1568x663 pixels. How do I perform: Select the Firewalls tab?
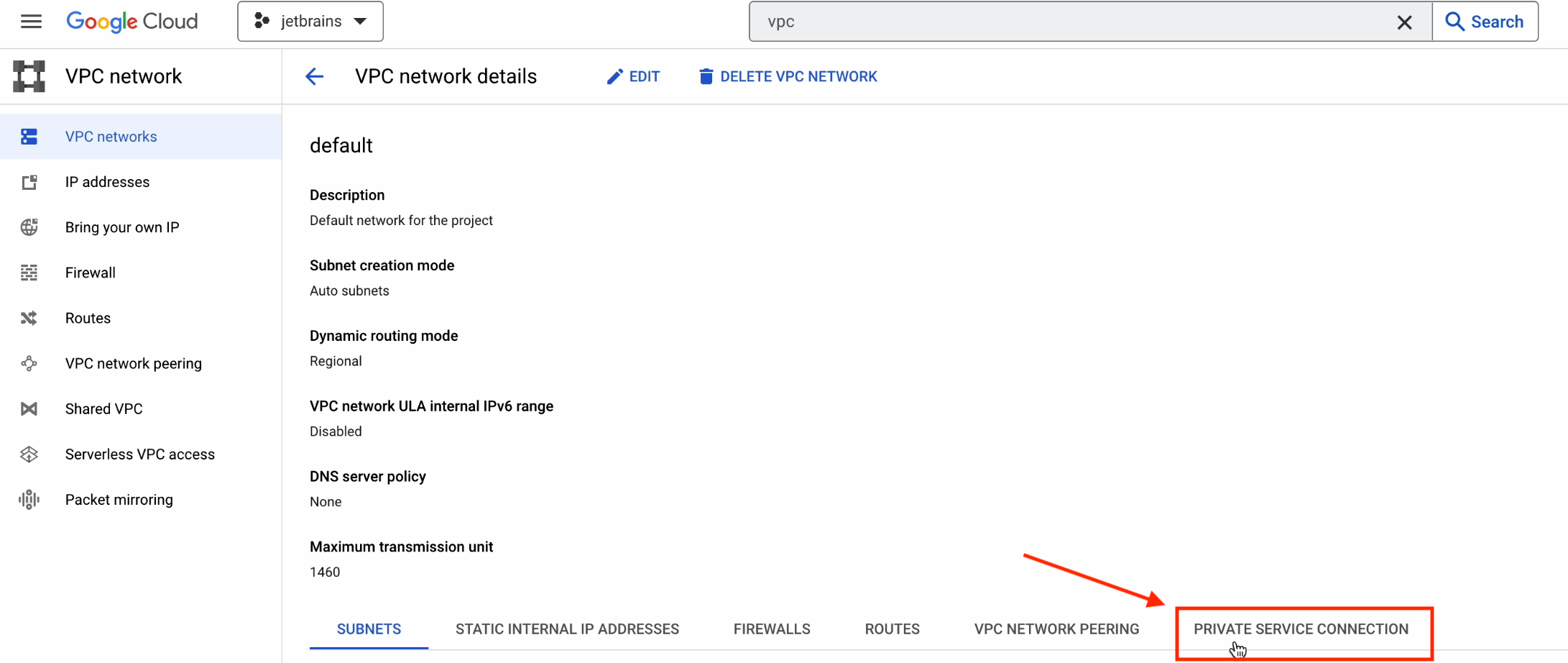tap(772, 629)
